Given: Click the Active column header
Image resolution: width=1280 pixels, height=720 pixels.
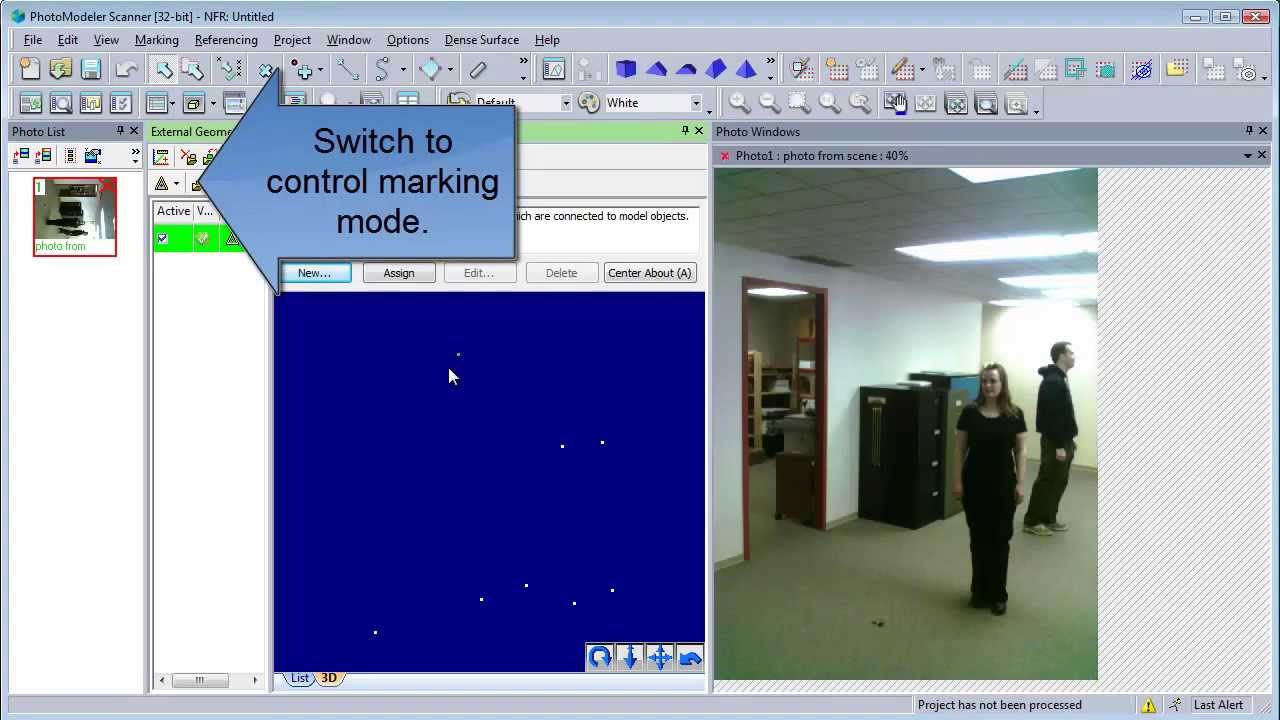Looking at the screenshot, I should [x=173, y=211].
